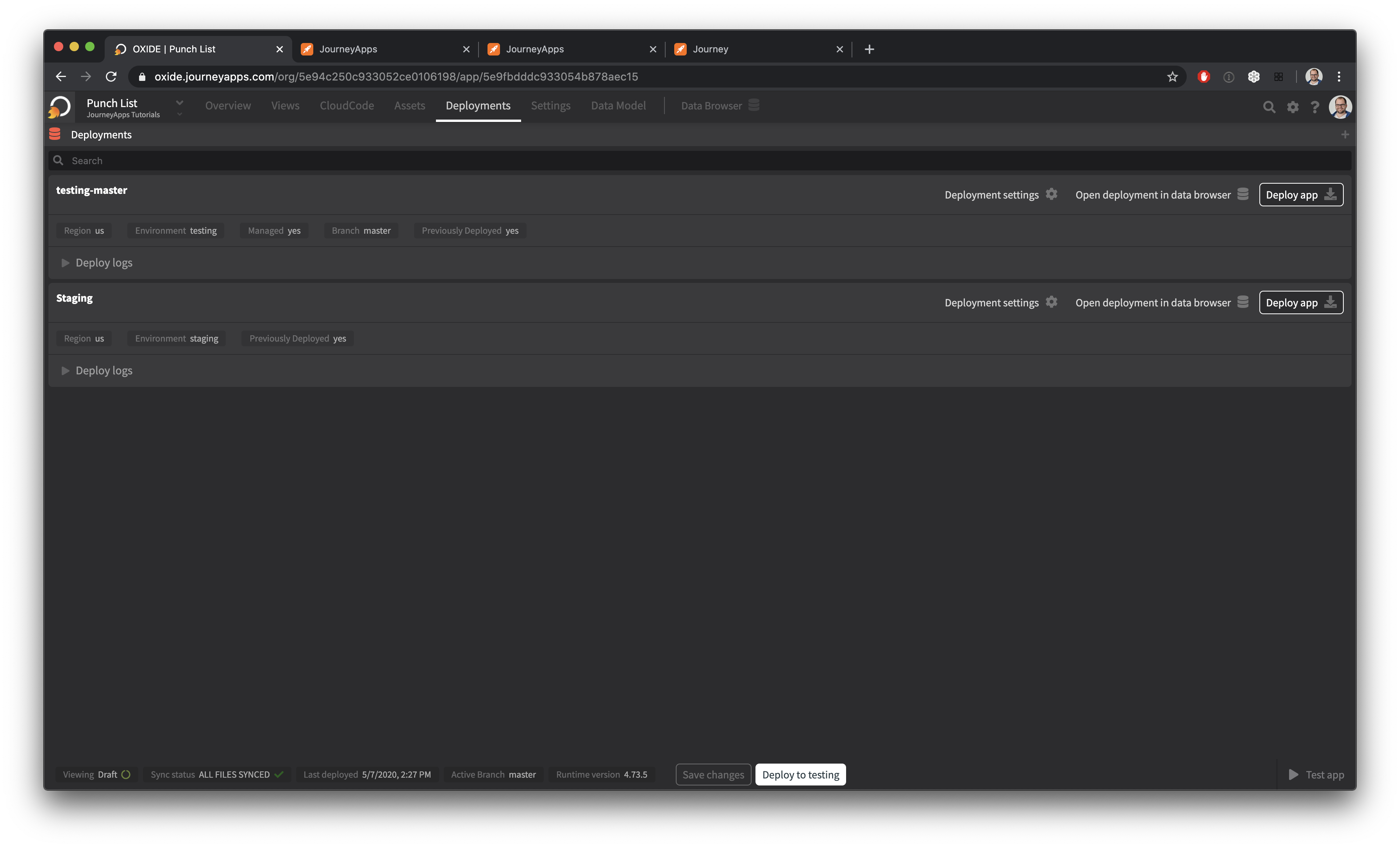
Task: Switch to the Overview tab
Action: click(x=228, y=106)
